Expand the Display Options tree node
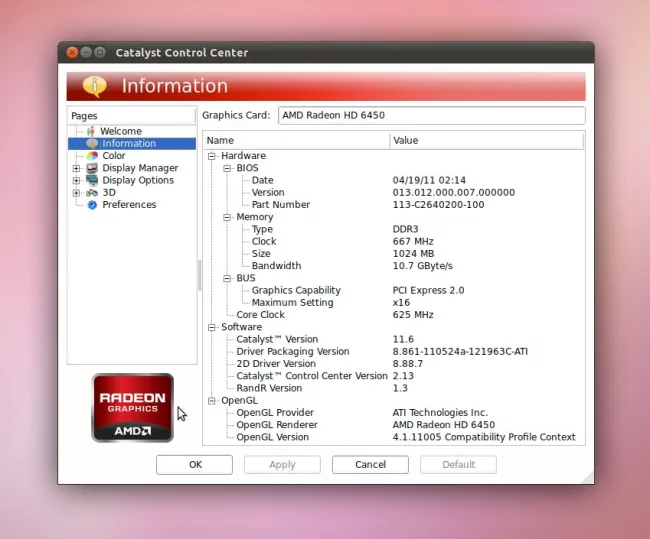This screenshot has width=650, height=539. (x=76, y=180)
